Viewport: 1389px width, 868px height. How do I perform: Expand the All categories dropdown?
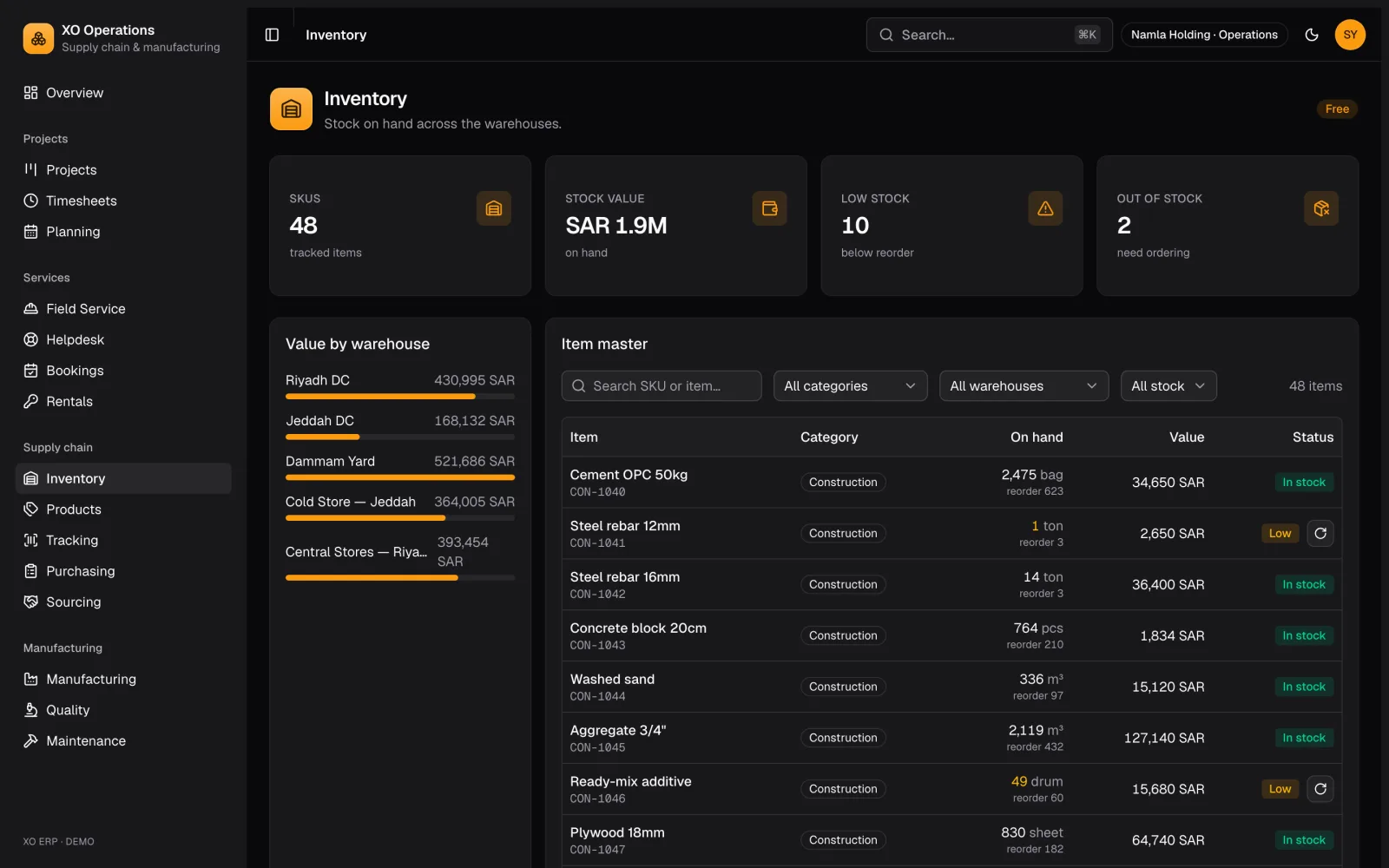coord(850,386)
